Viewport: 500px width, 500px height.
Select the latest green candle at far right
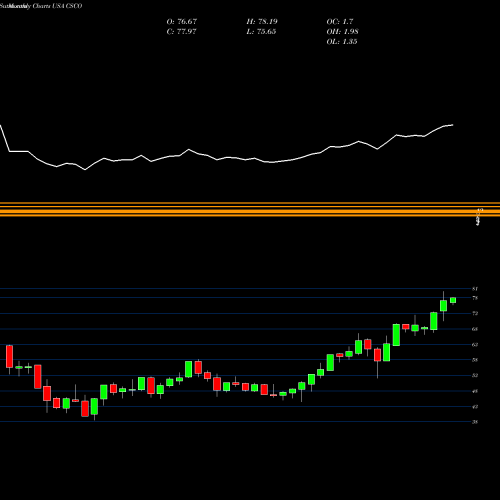[x=453, y=300]
